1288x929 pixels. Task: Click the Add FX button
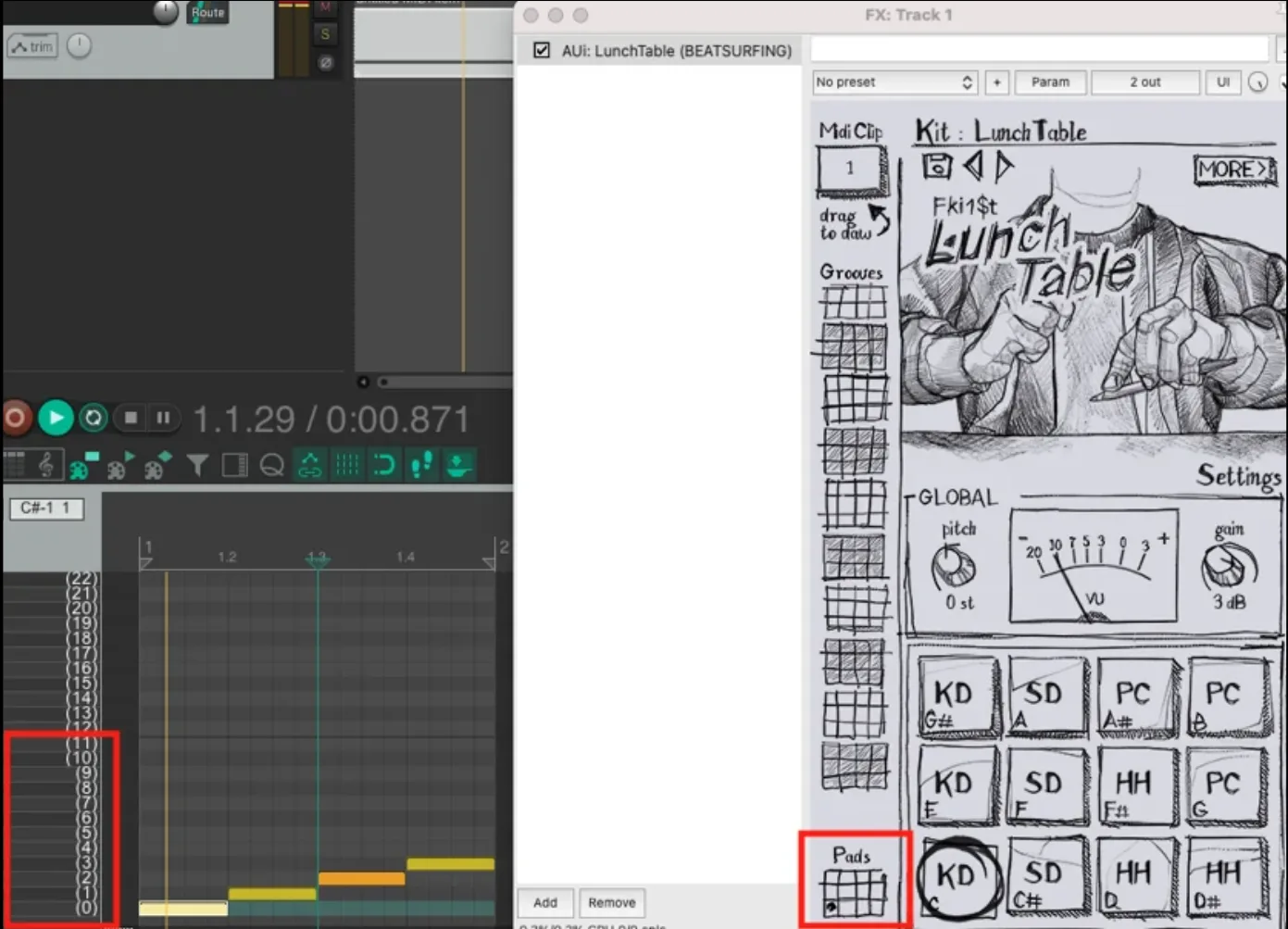click(545, 902)
